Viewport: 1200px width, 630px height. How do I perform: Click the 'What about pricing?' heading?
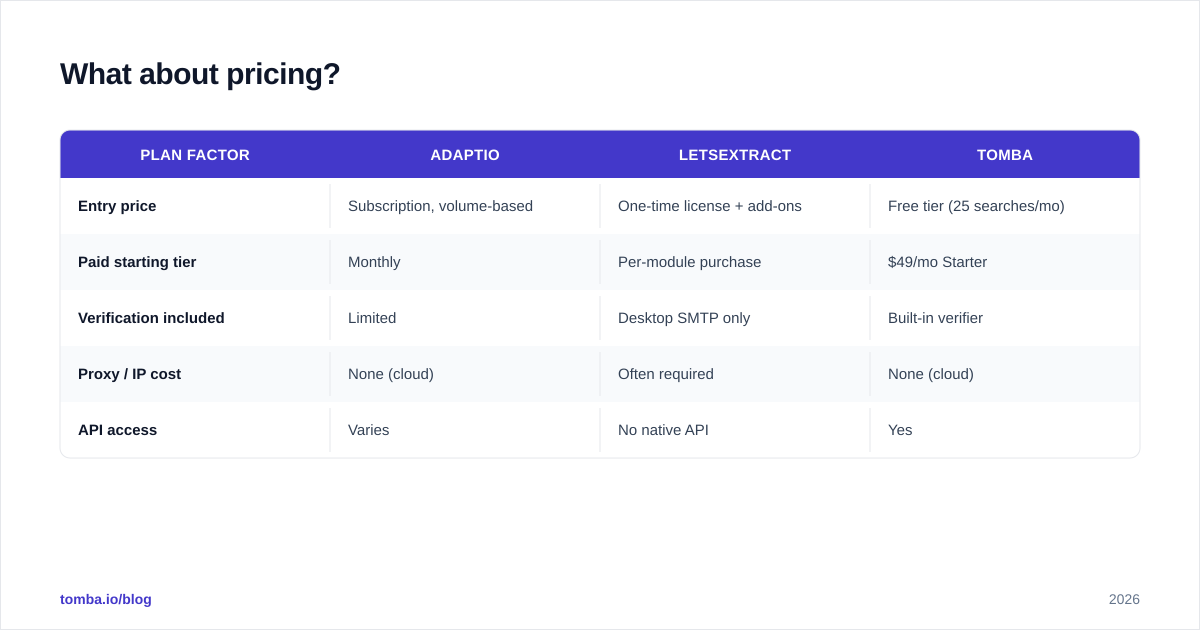point(200,74)
